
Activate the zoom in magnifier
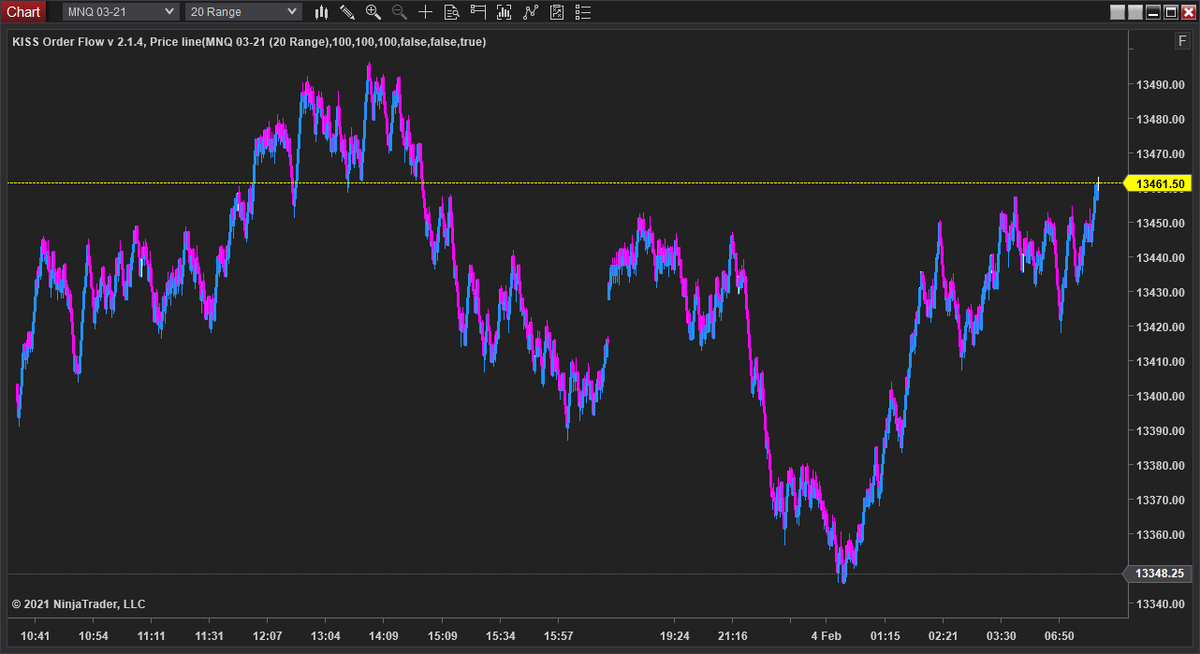373,12
